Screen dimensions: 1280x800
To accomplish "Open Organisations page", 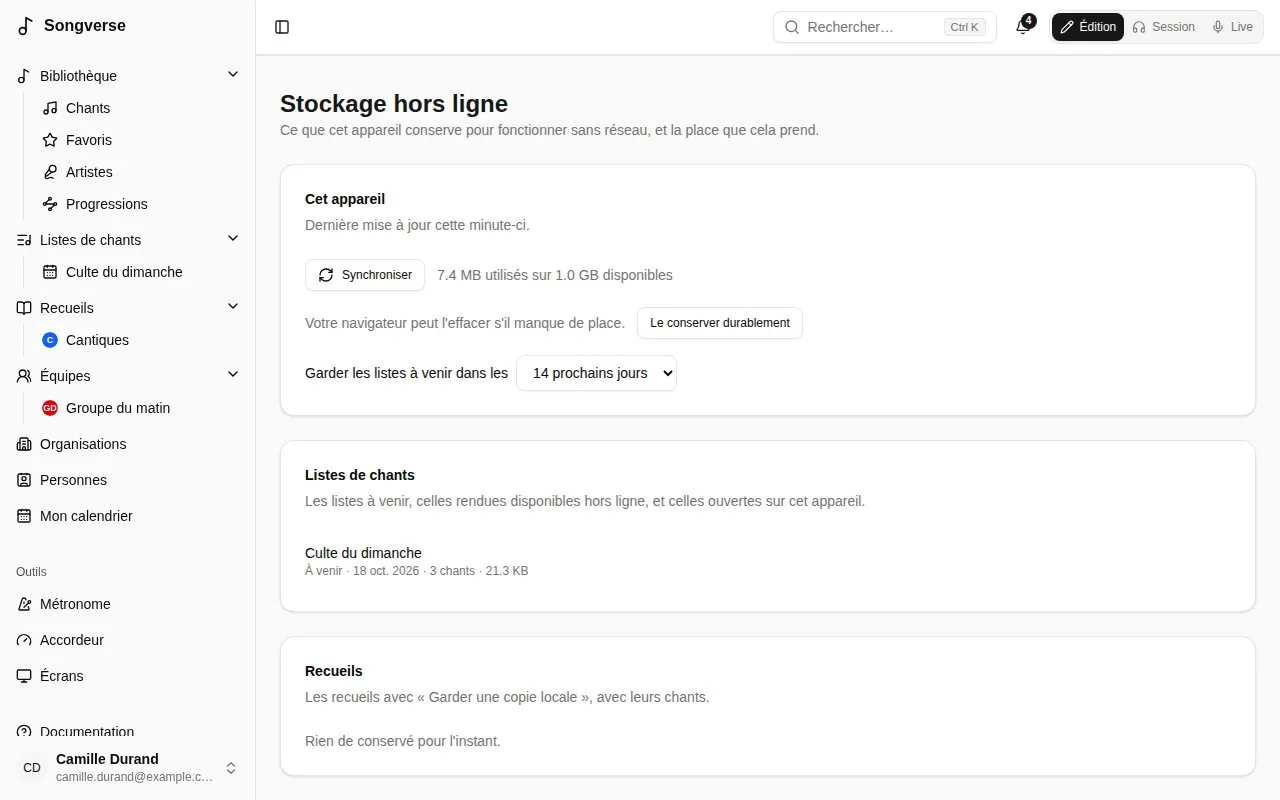I will tap(128, 444).
